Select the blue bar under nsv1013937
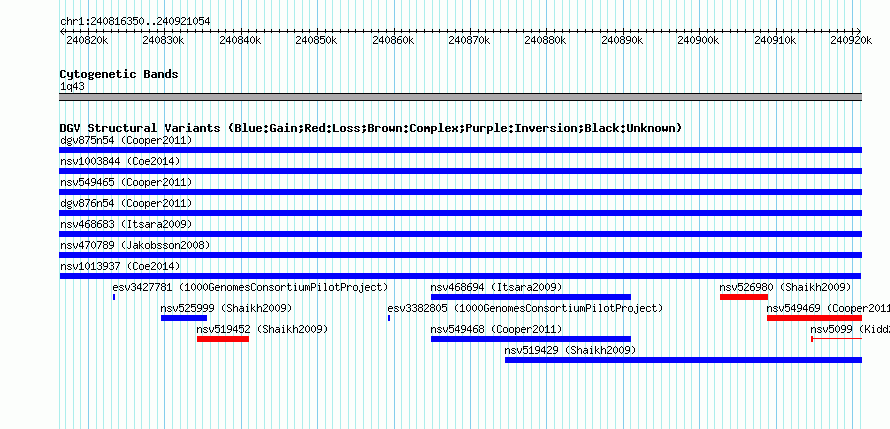The height and width of the screenshot is (429, 890). 460,276
